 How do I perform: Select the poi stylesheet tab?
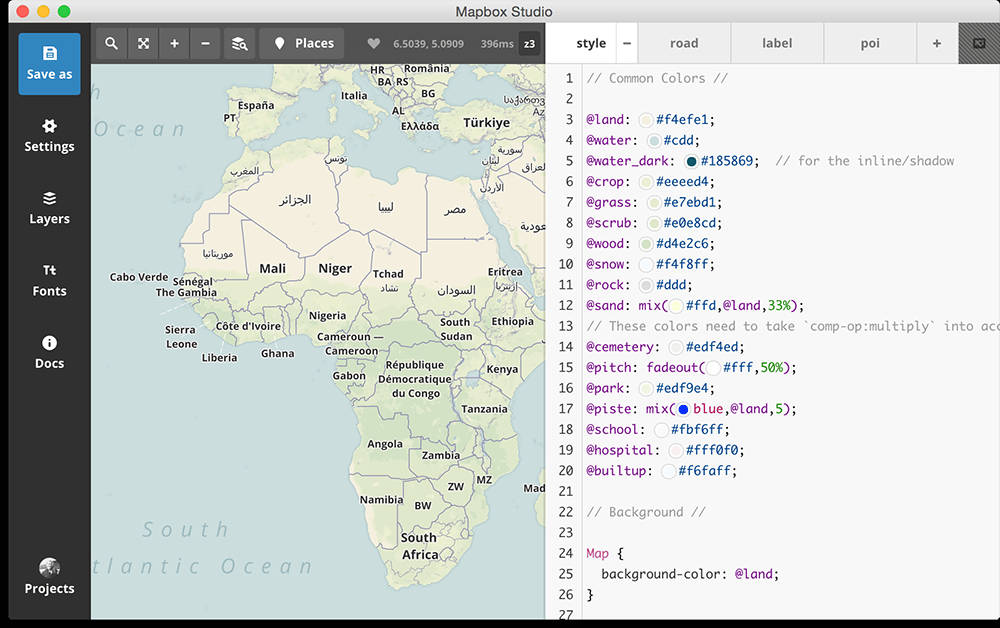869,44
